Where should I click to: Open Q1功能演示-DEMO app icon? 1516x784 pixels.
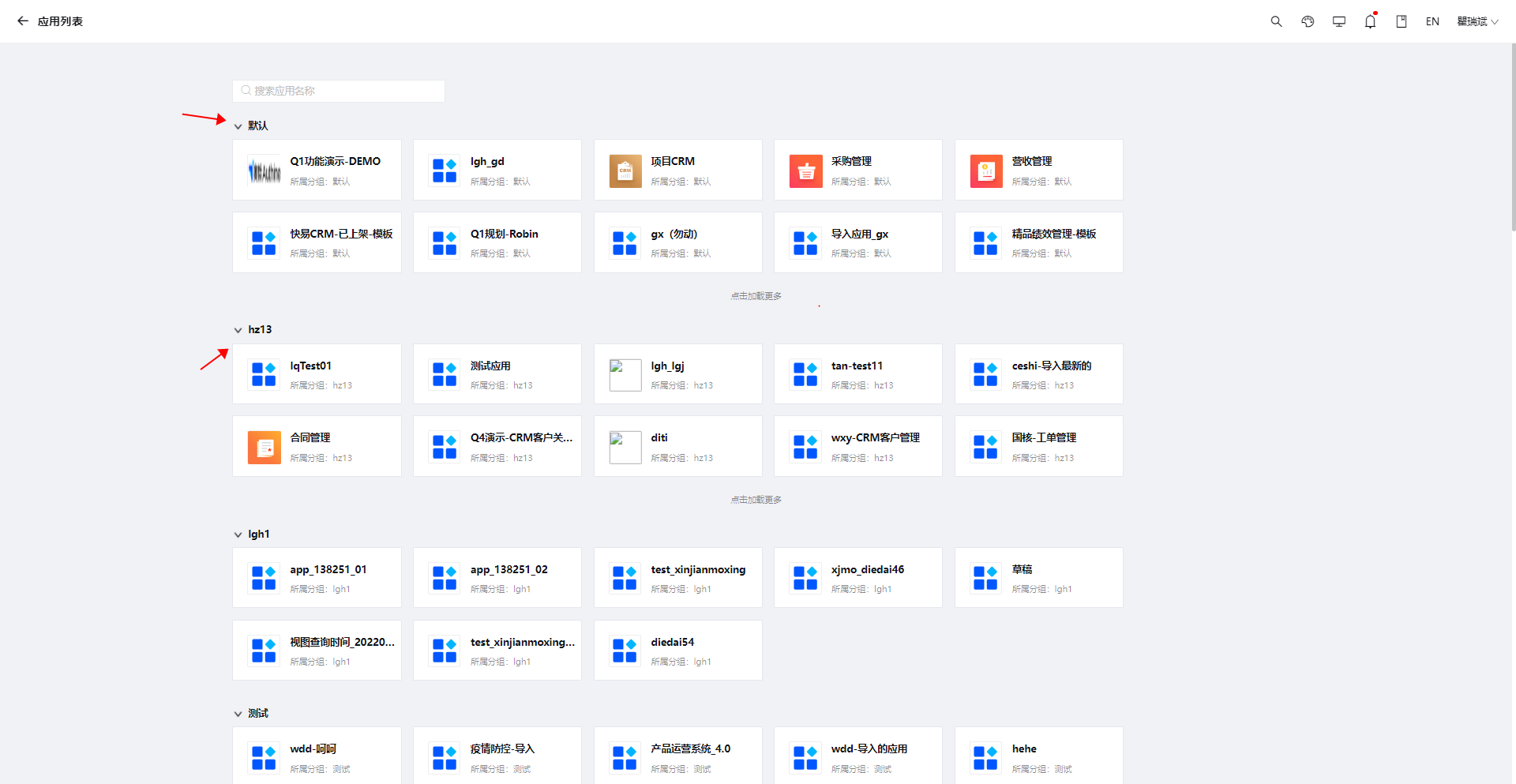click(265, 171)
